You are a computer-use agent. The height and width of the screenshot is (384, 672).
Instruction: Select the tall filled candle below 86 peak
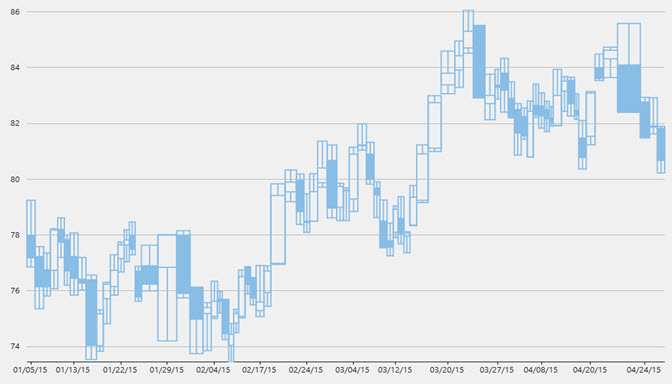tap(479, 62)
